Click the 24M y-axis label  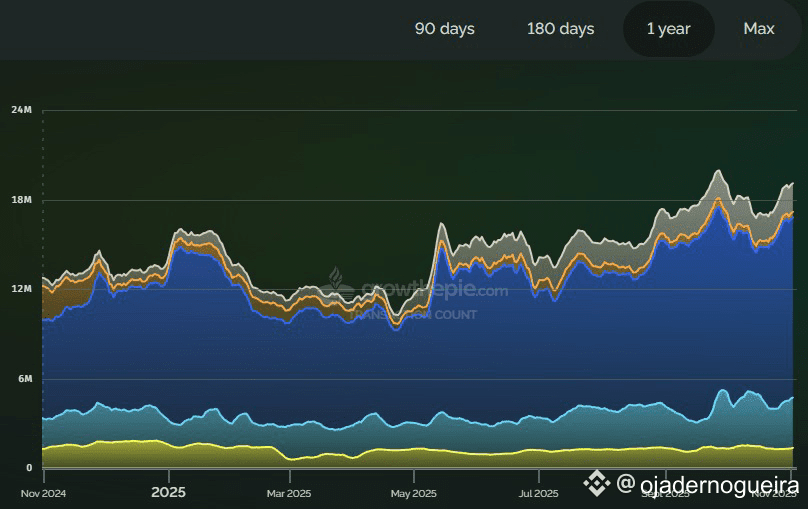[22, 109]
